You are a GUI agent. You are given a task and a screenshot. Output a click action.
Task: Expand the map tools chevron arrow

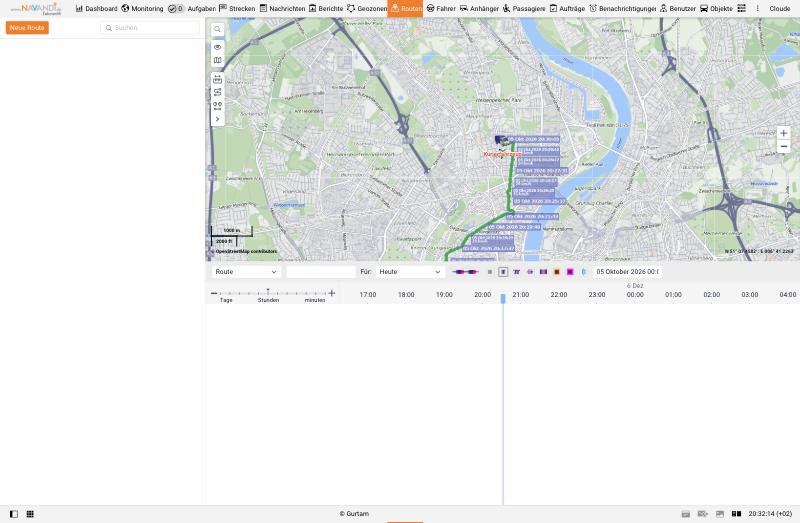pyautogui.click(x=217, y=119)
